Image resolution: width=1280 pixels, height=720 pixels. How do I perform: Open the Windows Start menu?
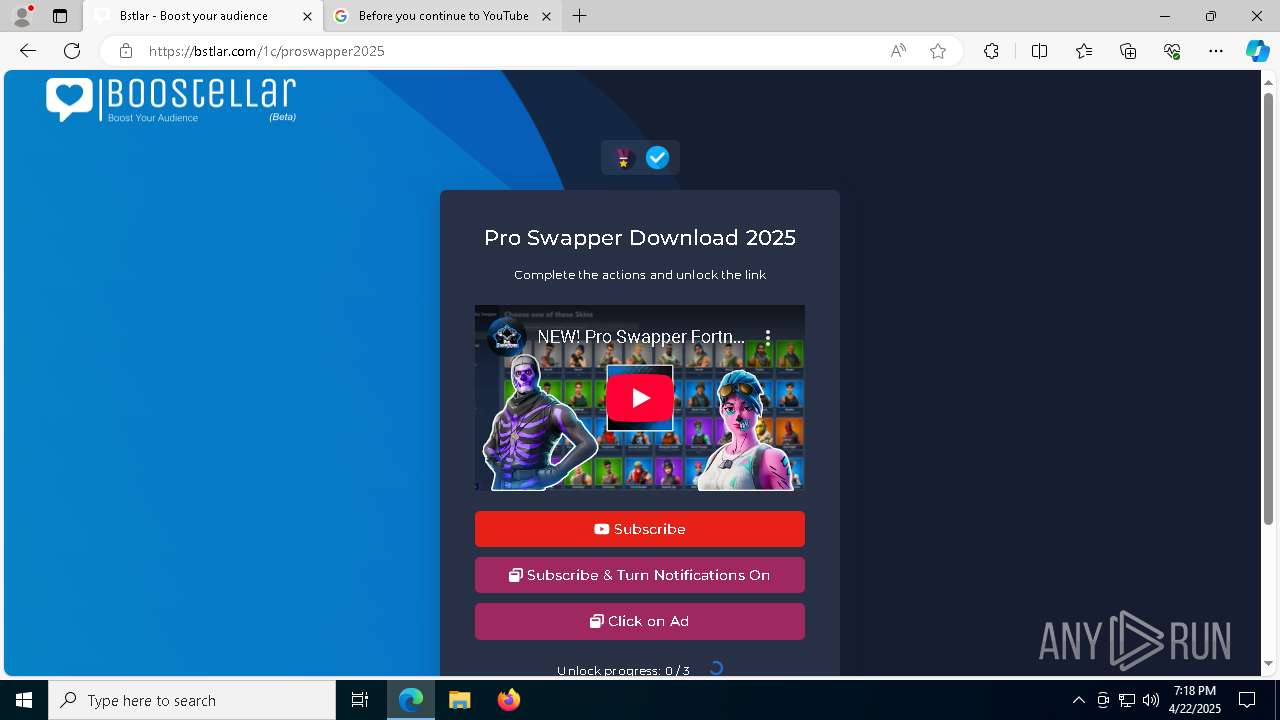(x=24, y=700)
